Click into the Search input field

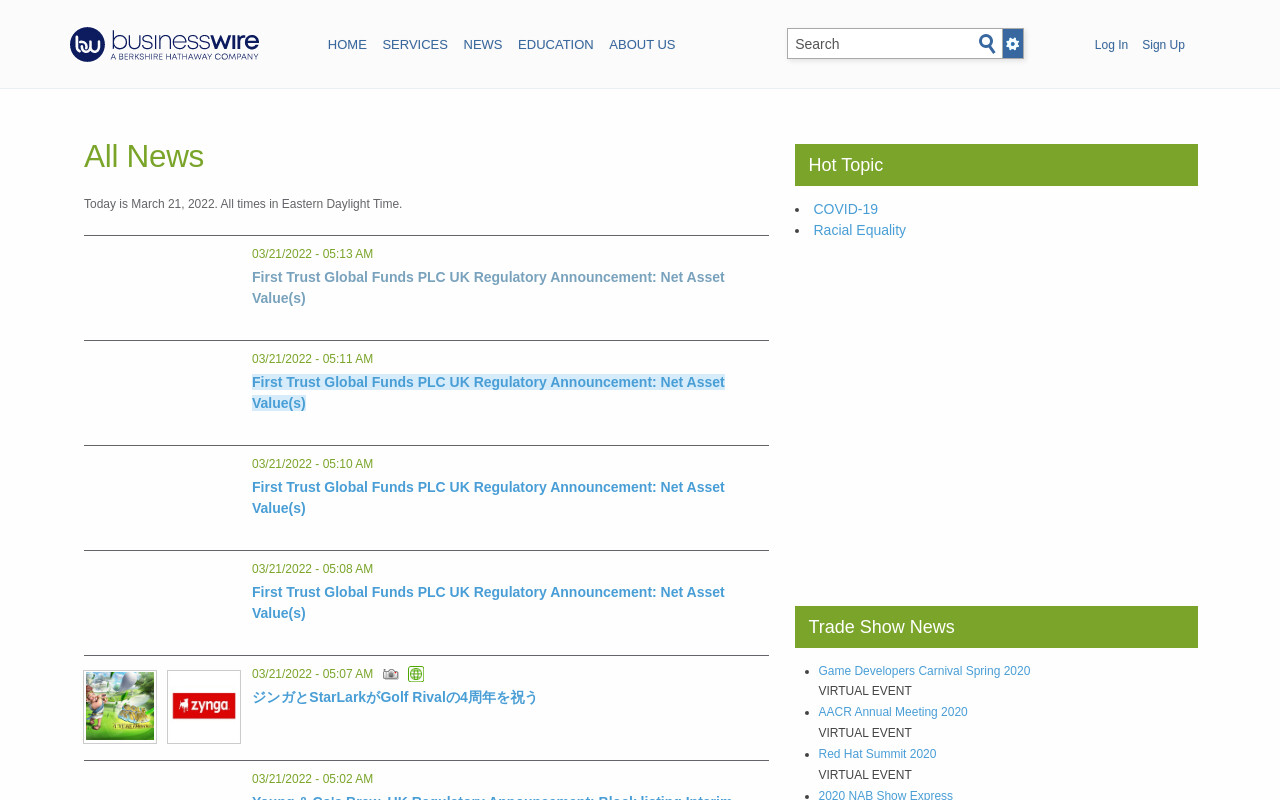coord(882,44)
